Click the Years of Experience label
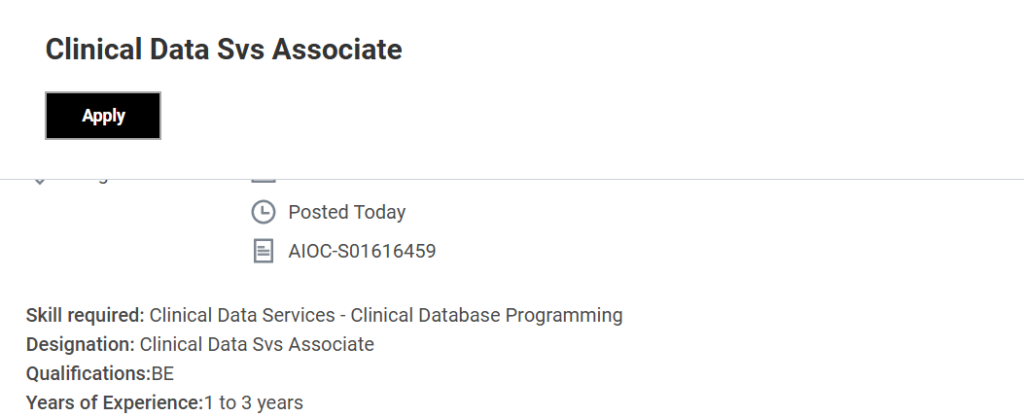Screen dimensions: 1024x417 point(113,403)
